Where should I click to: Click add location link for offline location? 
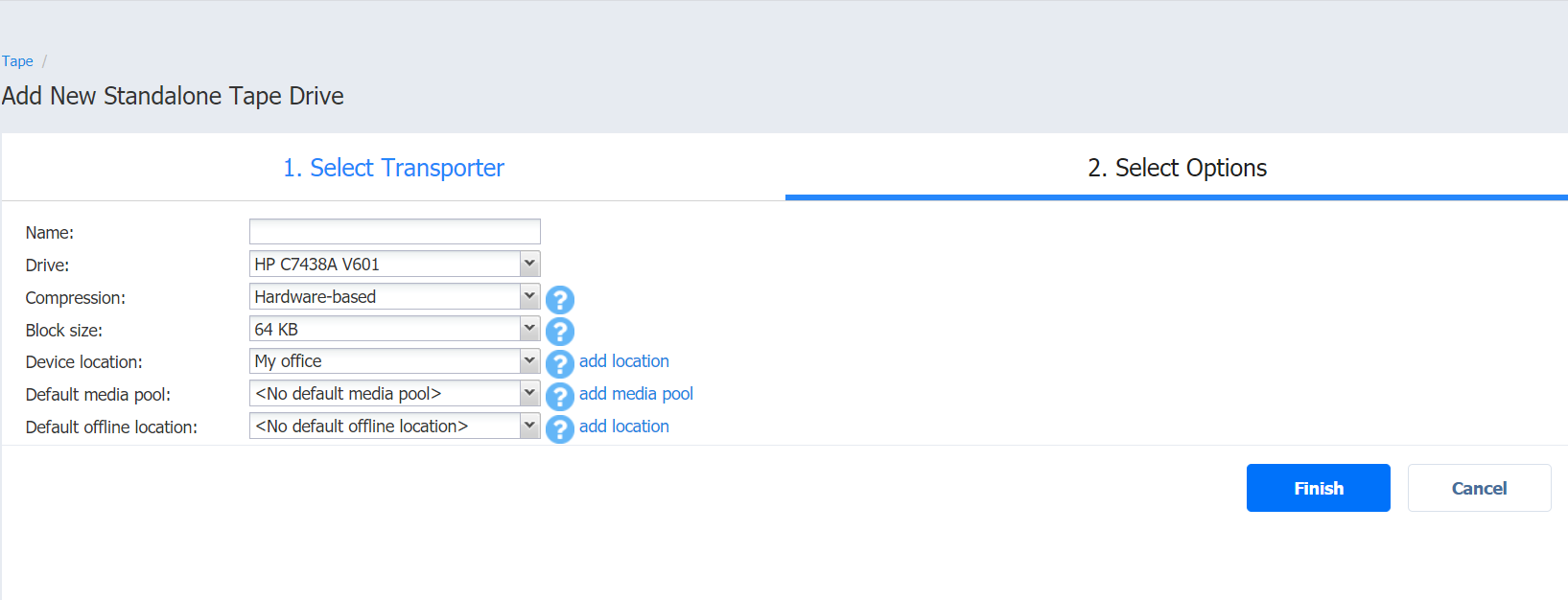click(x=623, y=427)
